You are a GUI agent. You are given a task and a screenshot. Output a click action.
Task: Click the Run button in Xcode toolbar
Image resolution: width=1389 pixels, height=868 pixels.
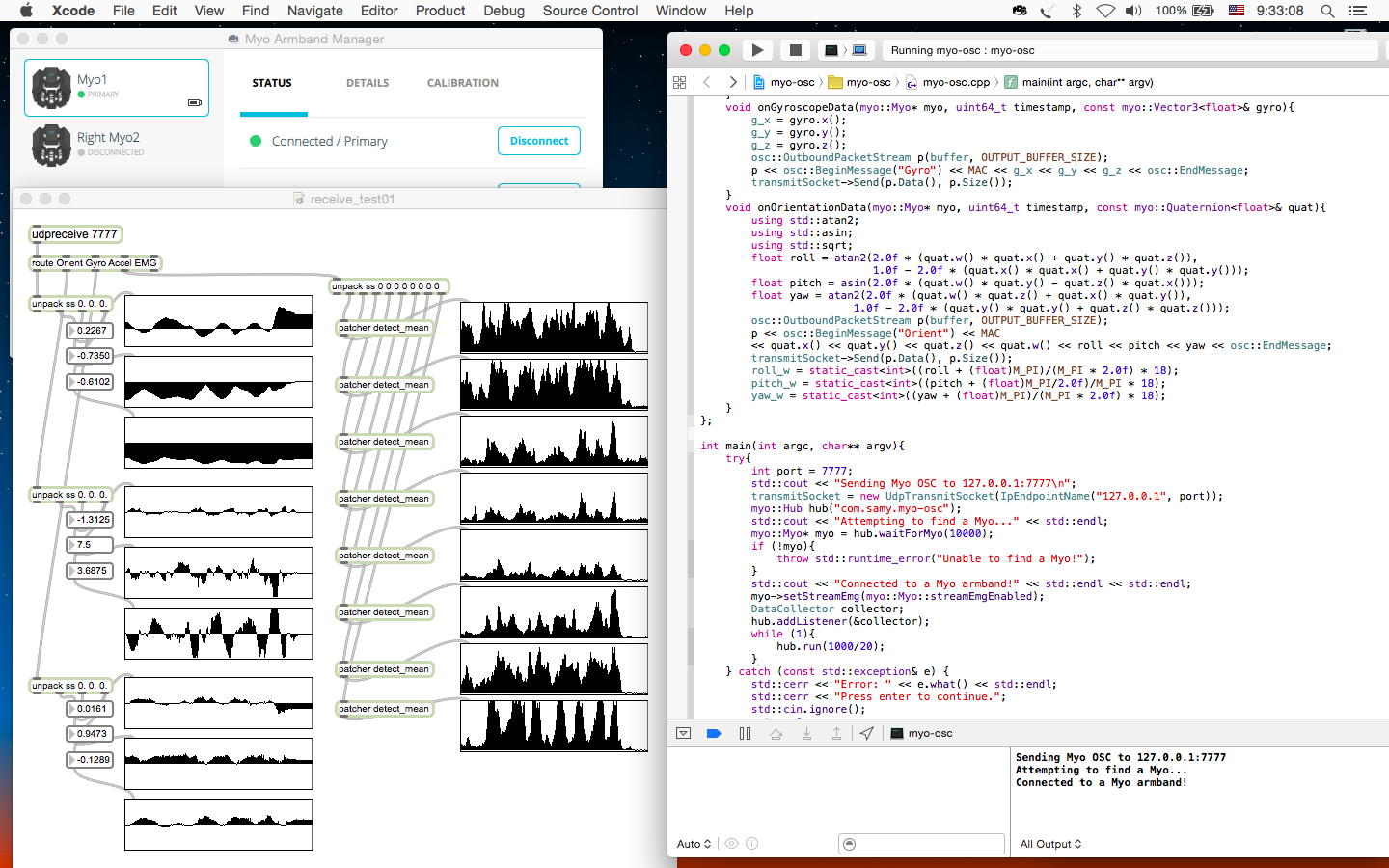(x=757, y=50)
